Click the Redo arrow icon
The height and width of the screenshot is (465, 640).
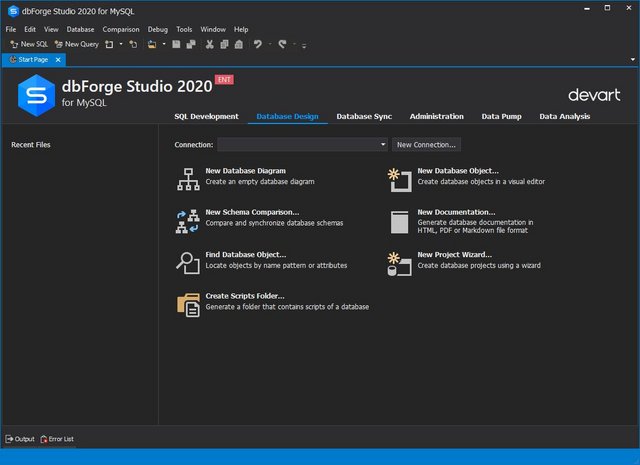click(x=282, y=44)
